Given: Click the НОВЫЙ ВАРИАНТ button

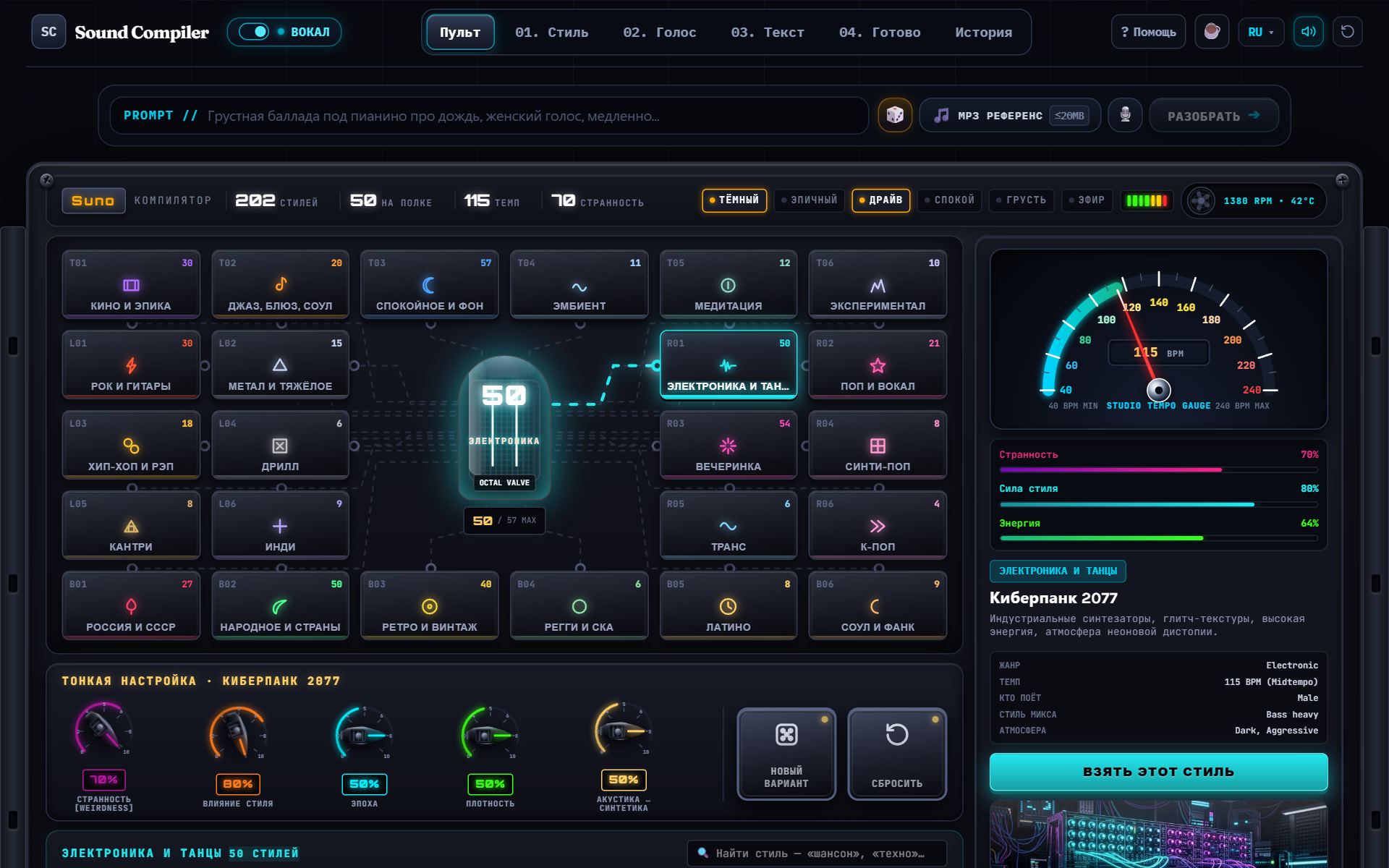Looking at the screenshot, I should point(786,754).
